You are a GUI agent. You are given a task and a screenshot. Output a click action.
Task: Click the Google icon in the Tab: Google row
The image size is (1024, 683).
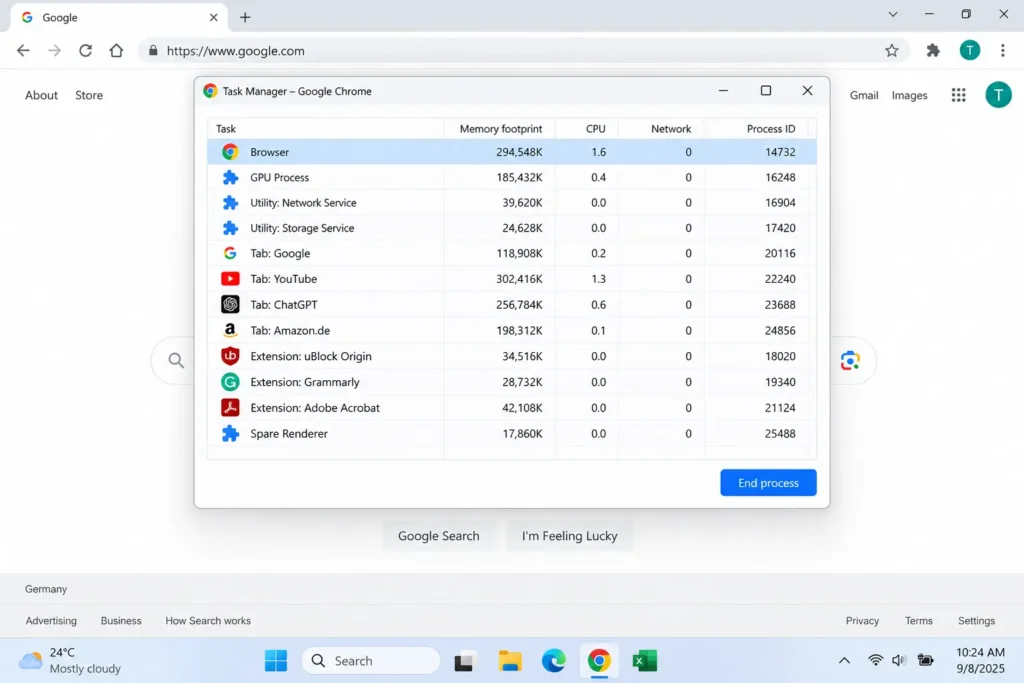click(230, 253)
